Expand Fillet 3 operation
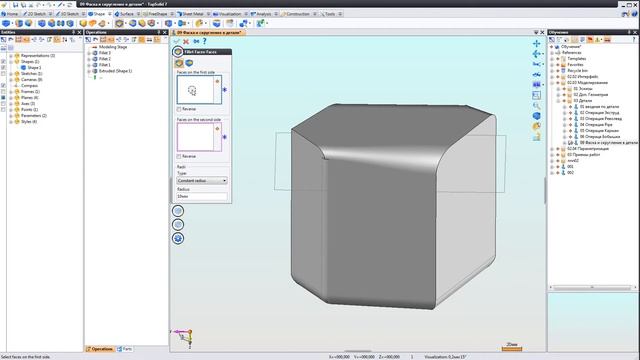The image size is (640, 360). click(89, 53)
